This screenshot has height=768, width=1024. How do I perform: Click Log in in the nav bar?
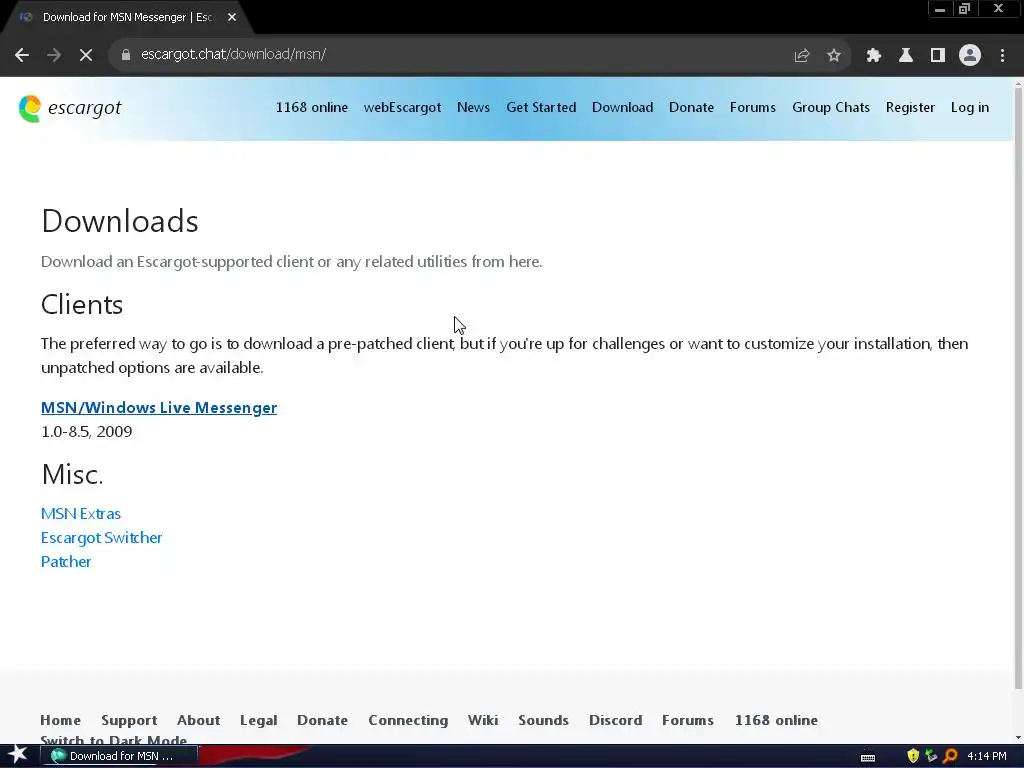point(970,108)
